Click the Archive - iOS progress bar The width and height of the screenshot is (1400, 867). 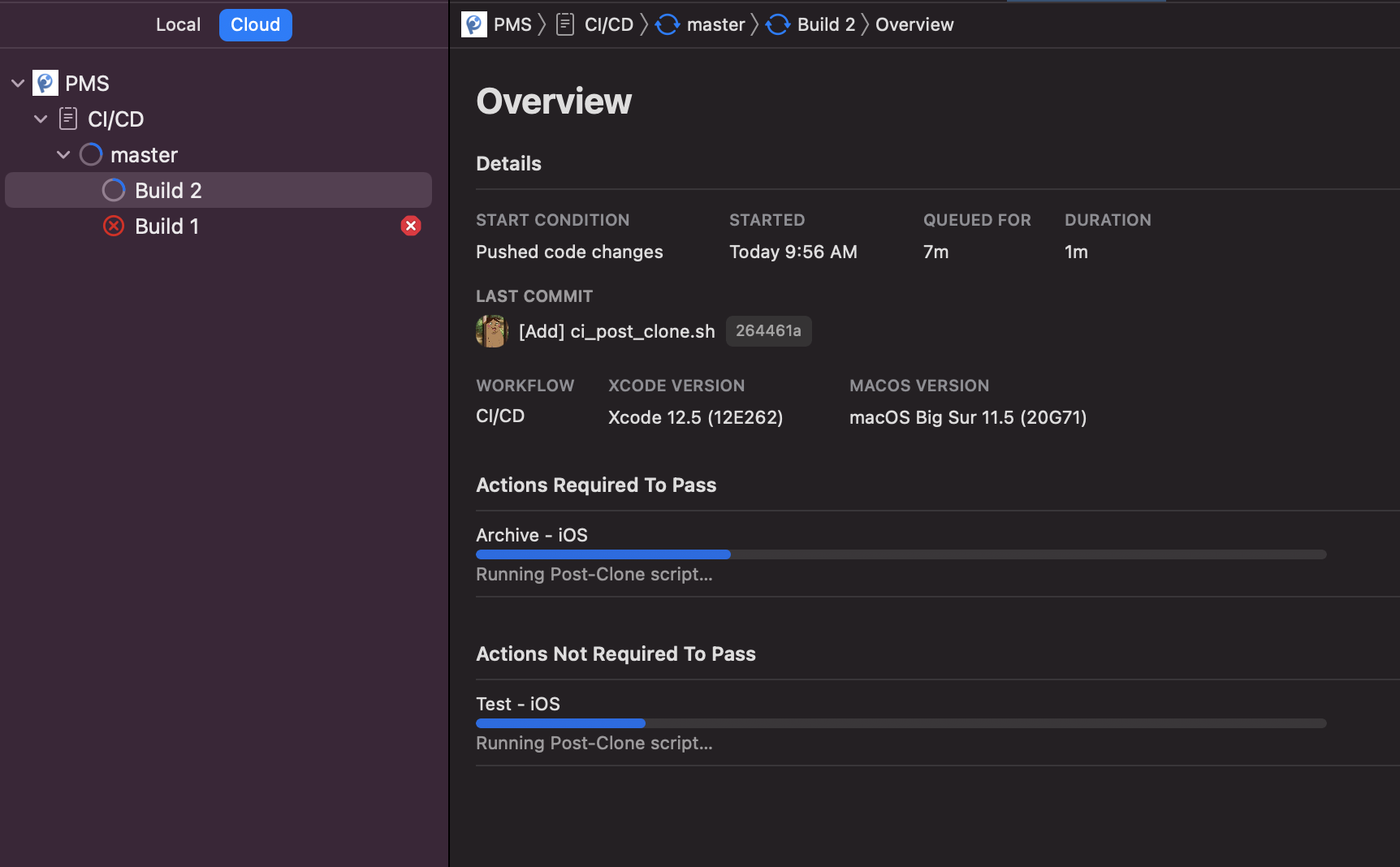(901, 554)
